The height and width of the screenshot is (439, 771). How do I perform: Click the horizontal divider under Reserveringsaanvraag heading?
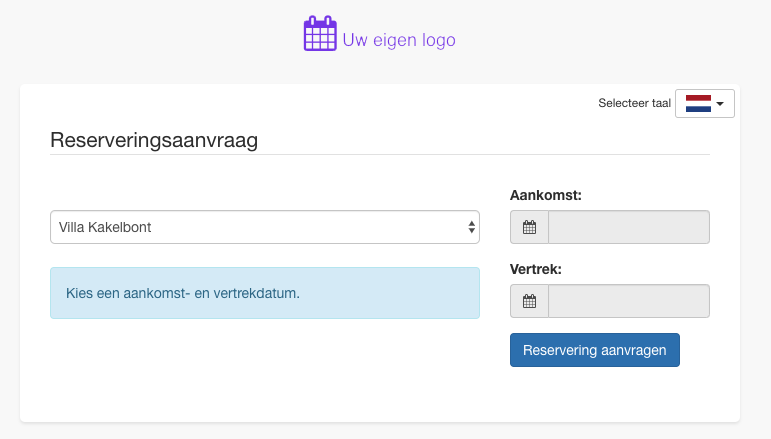[380, 155]
